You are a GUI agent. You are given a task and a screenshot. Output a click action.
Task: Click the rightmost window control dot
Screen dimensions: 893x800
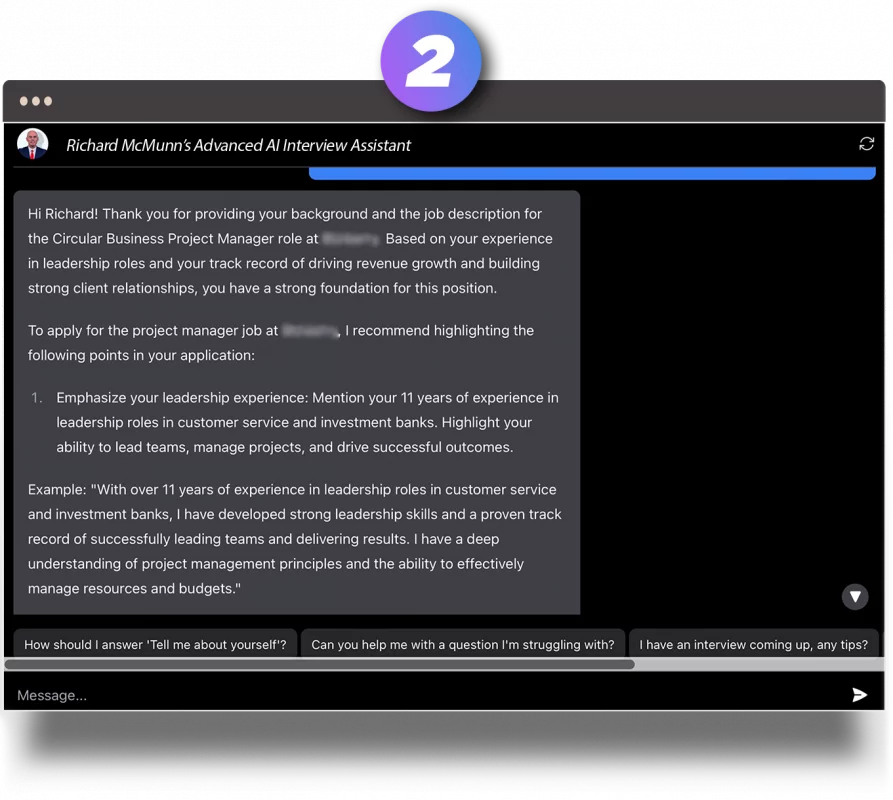pos(48,101)
